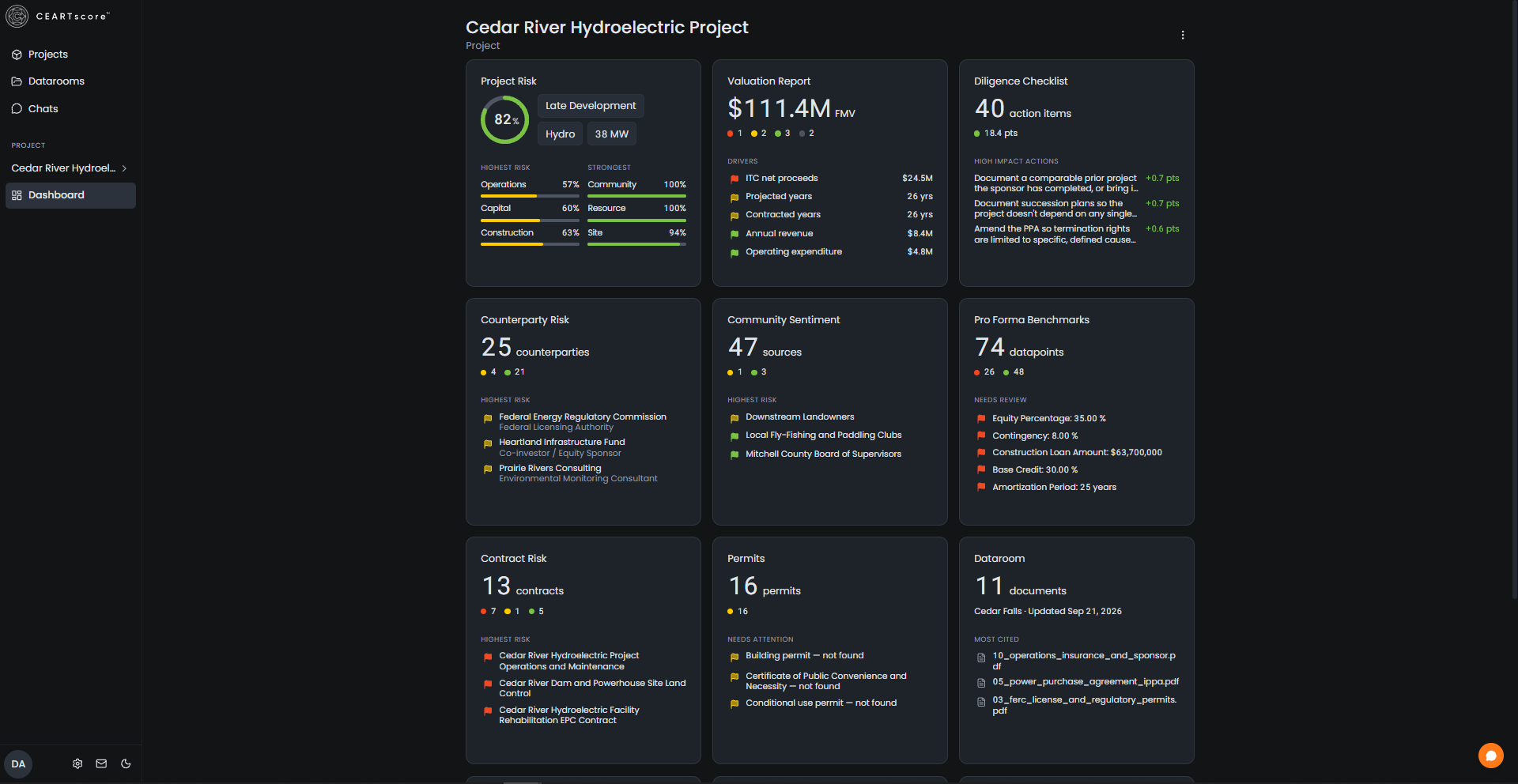Screen dimensions: 1518x784
Task: Click the flag beside Federal Energy Regulatory Commission
Action: click(x=488, y=419)
